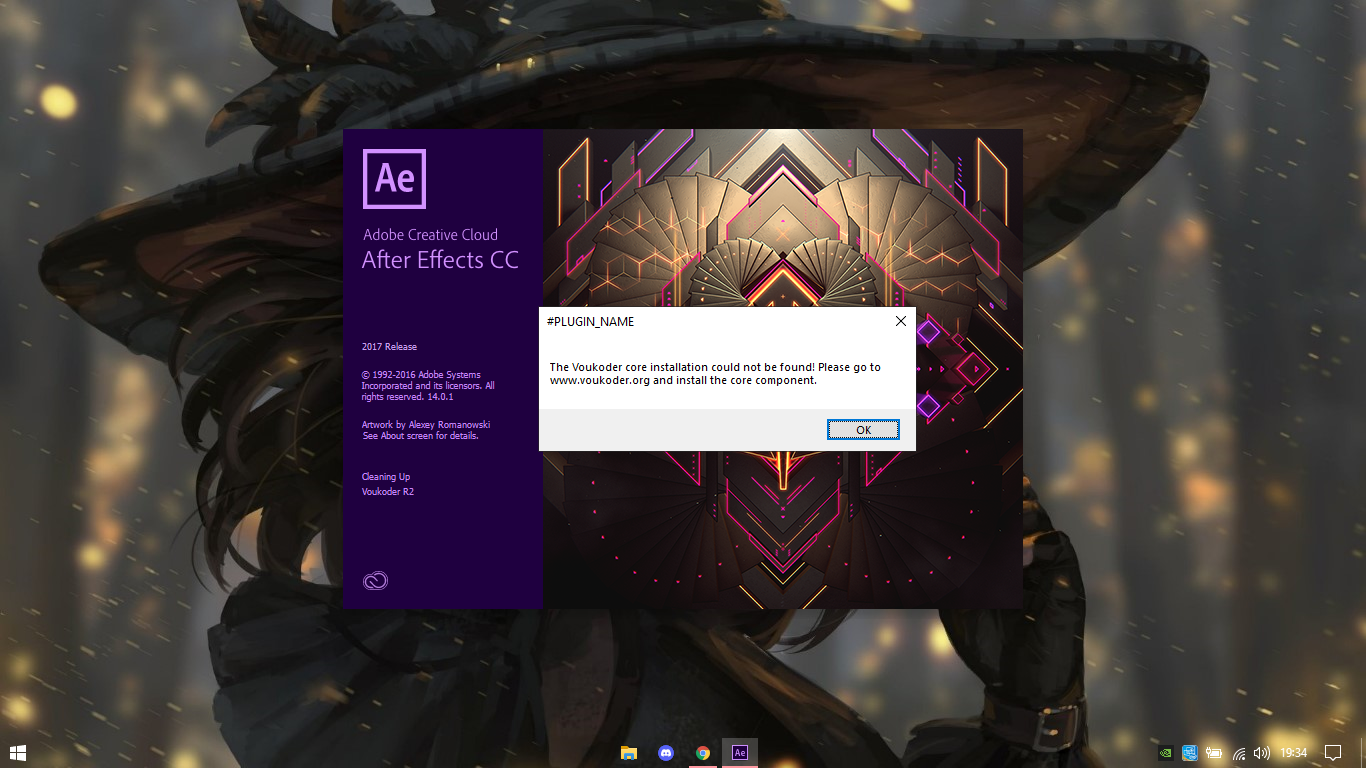Open File Explorer from the taskbar
This screenshot has width=1366, height=768.
(x=629, y=753)
